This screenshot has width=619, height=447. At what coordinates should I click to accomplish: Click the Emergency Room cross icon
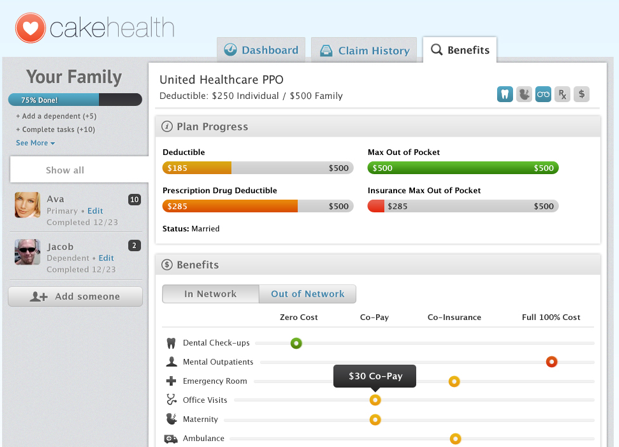pyautogui.click(x=171, y=381)
